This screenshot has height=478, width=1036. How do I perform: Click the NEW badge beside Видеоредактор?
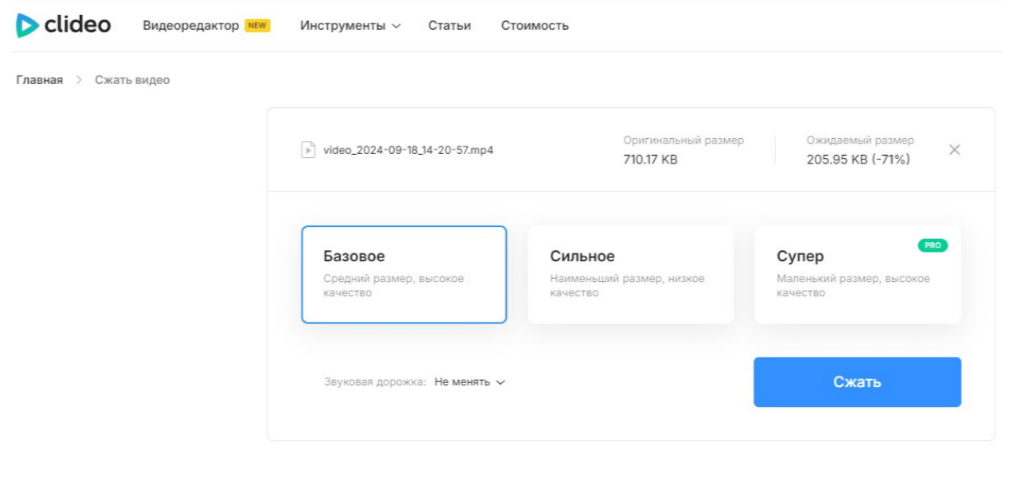click(x=257, y=26)
